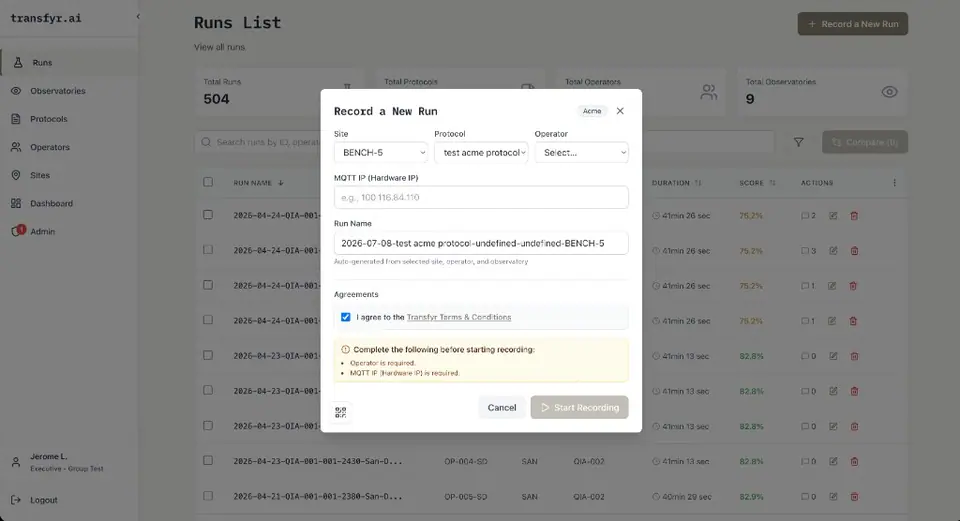The height and width of the screenshot is (521, 960).
Task: Click the eye icon on Total Observatories card
Action: pos(889,92)
